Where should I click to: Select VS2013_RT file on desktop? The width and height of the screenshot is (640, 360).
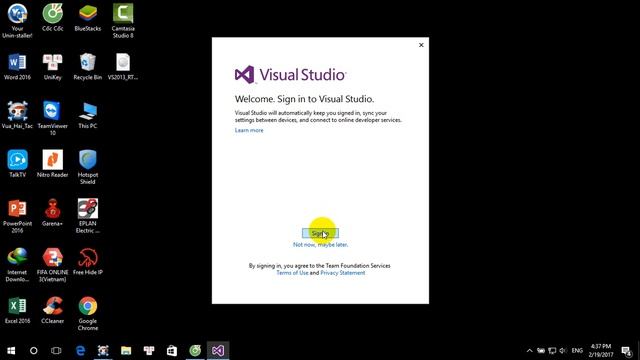(123, 66)
